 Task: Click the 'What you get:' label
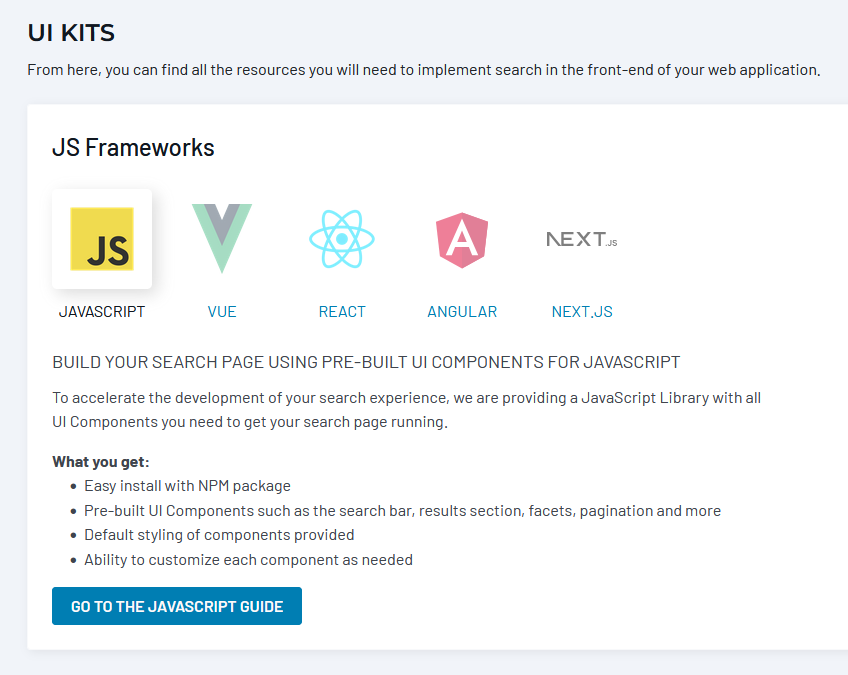(101, 462)
